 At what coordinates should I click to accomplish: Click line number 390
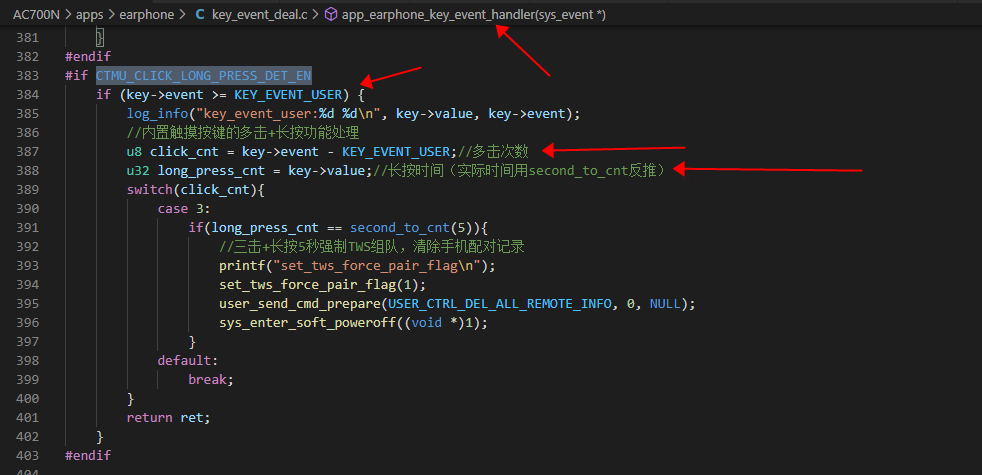click(x=28, y=208)
